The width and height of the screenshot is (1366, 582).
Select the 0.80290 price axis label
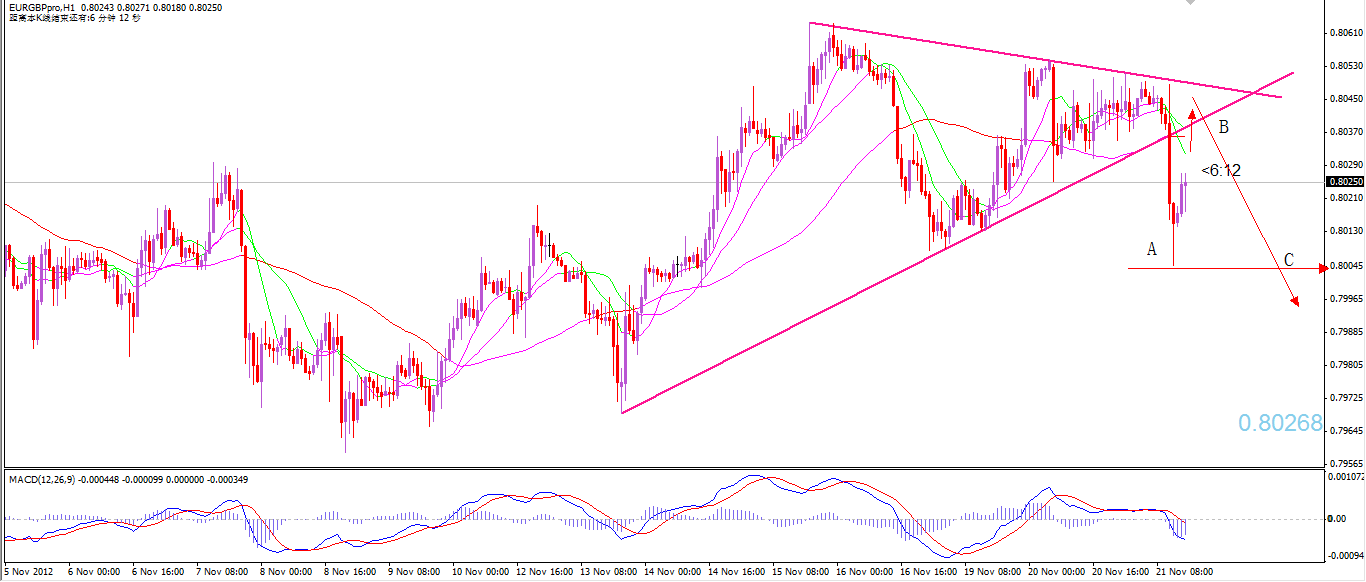point(1345,165)
